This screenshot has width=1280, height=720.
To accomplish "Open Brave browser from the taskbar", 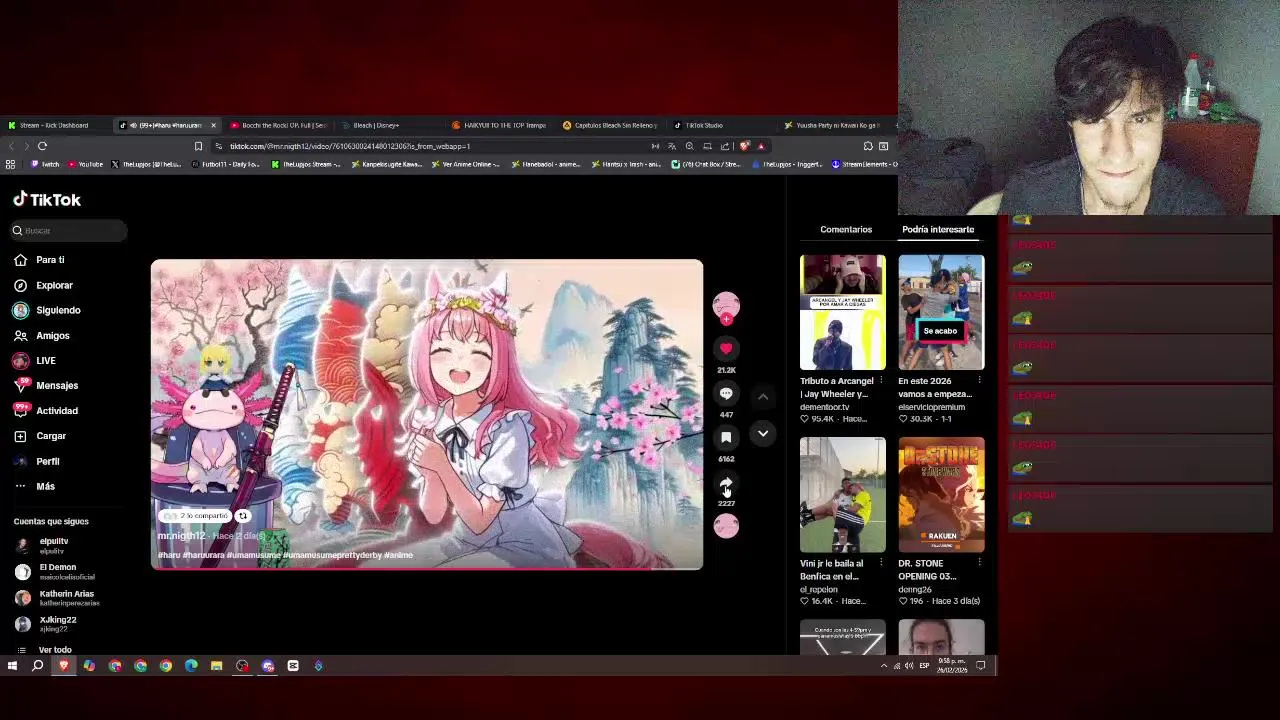I will [x=64, y=666].
